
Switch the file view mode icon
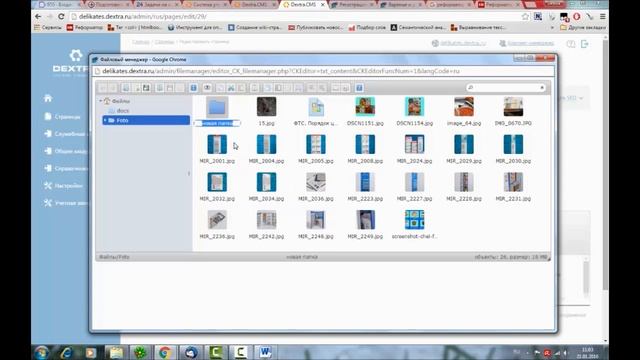pyautogui.click(x=336, y=88)
